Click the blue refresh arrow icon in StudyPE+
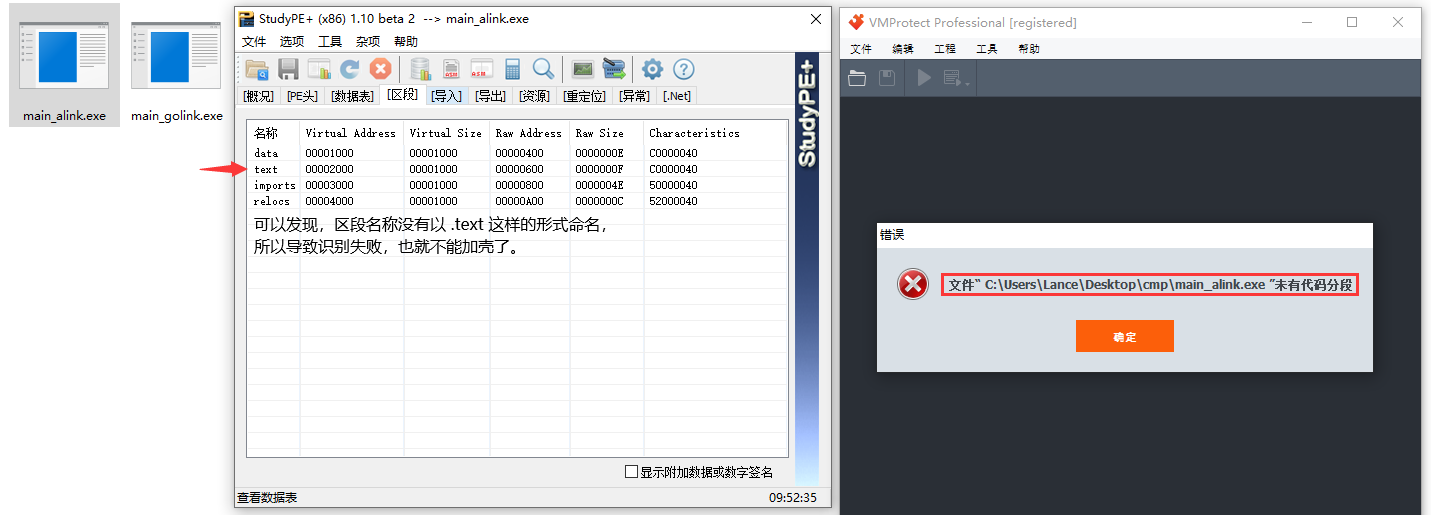1431x515 pixels. [x=349, y=69]
